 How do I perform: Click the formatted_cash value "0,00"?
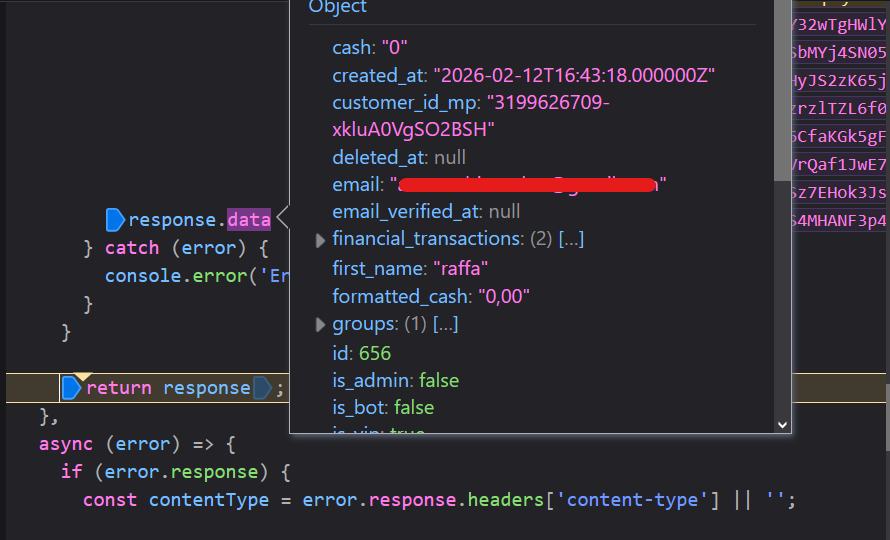504,296
